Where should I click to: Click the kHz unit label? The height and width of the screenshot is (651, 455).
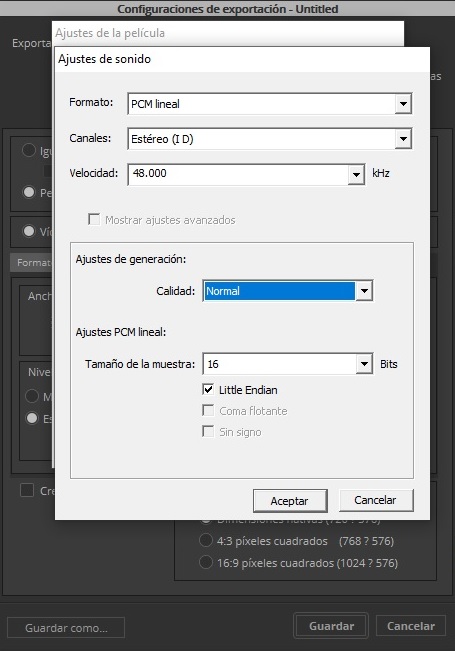click(381, 173)
